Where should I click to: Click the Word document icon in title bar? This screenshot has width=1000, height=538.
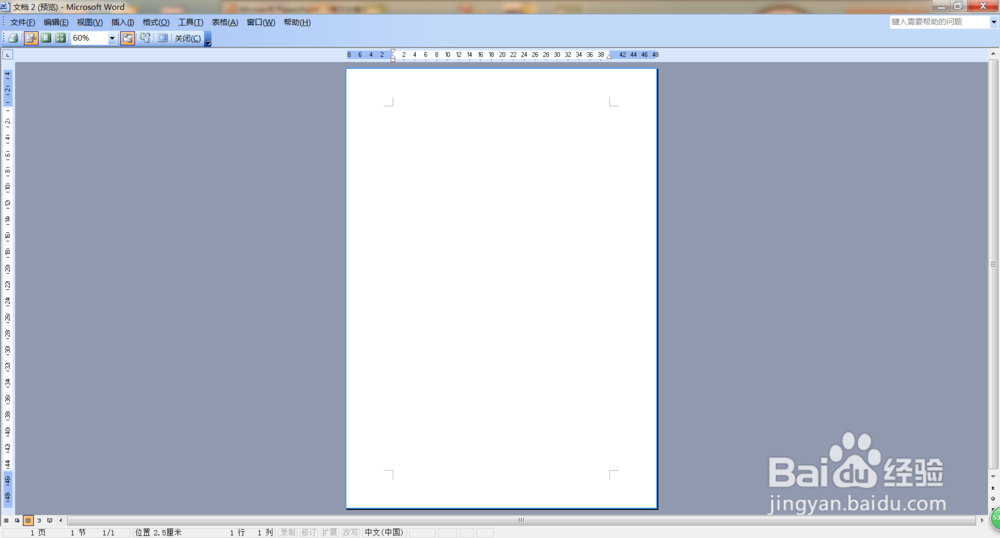[x=6, y=6]
